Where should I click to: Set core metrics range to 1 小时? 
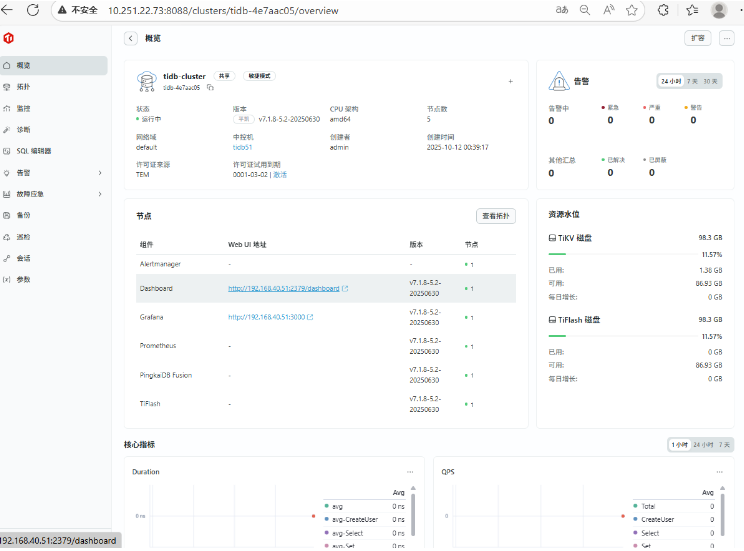pos(682,444)
